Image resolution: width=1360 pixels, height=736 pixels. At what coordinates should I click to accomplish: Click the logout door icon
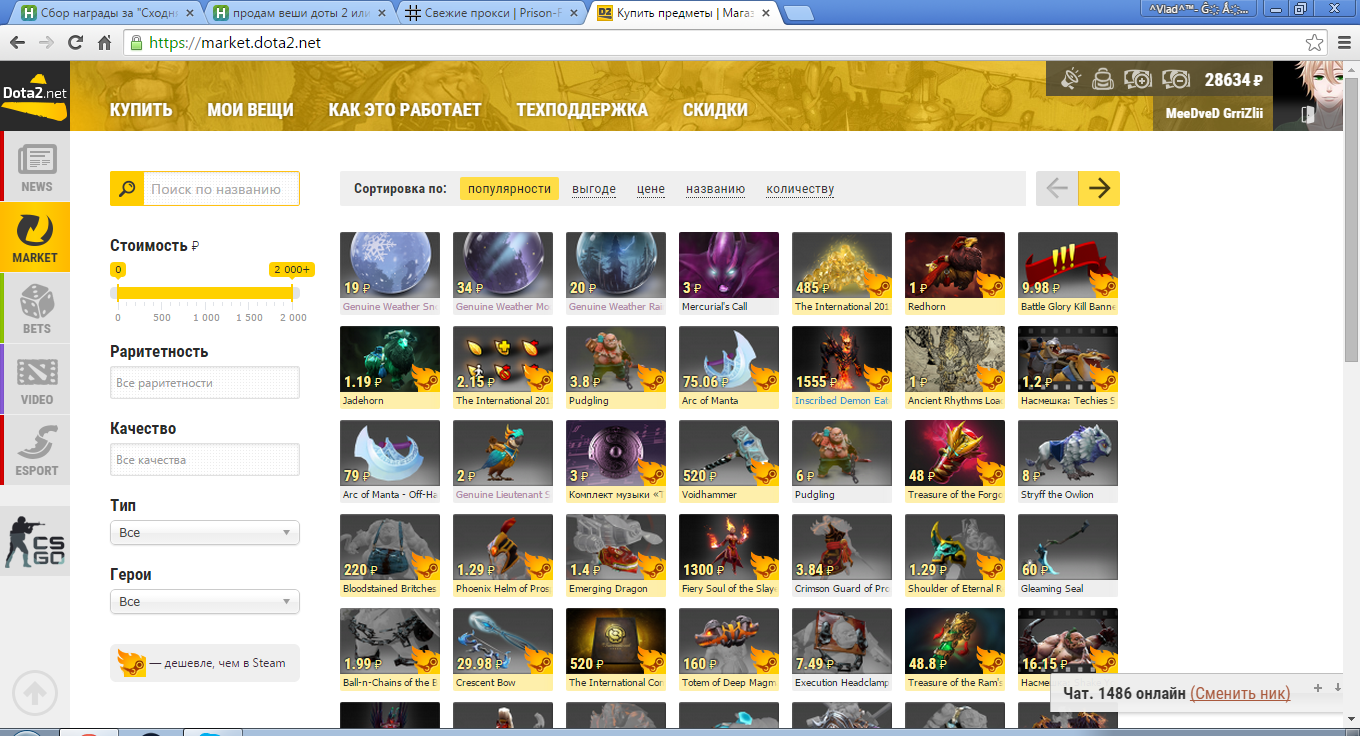click(1306, 115)
